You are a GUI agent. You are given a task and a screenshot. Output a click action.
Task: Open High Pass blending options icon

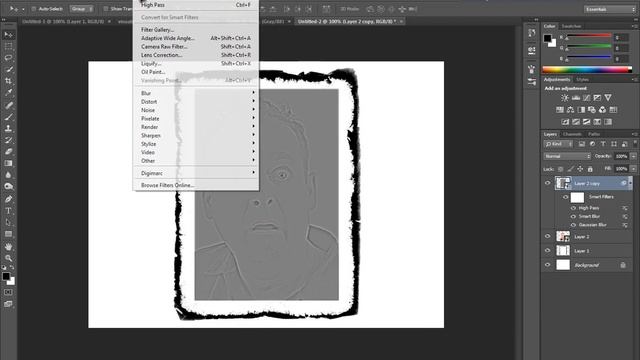pyautogui.click(x=625, y=208)
